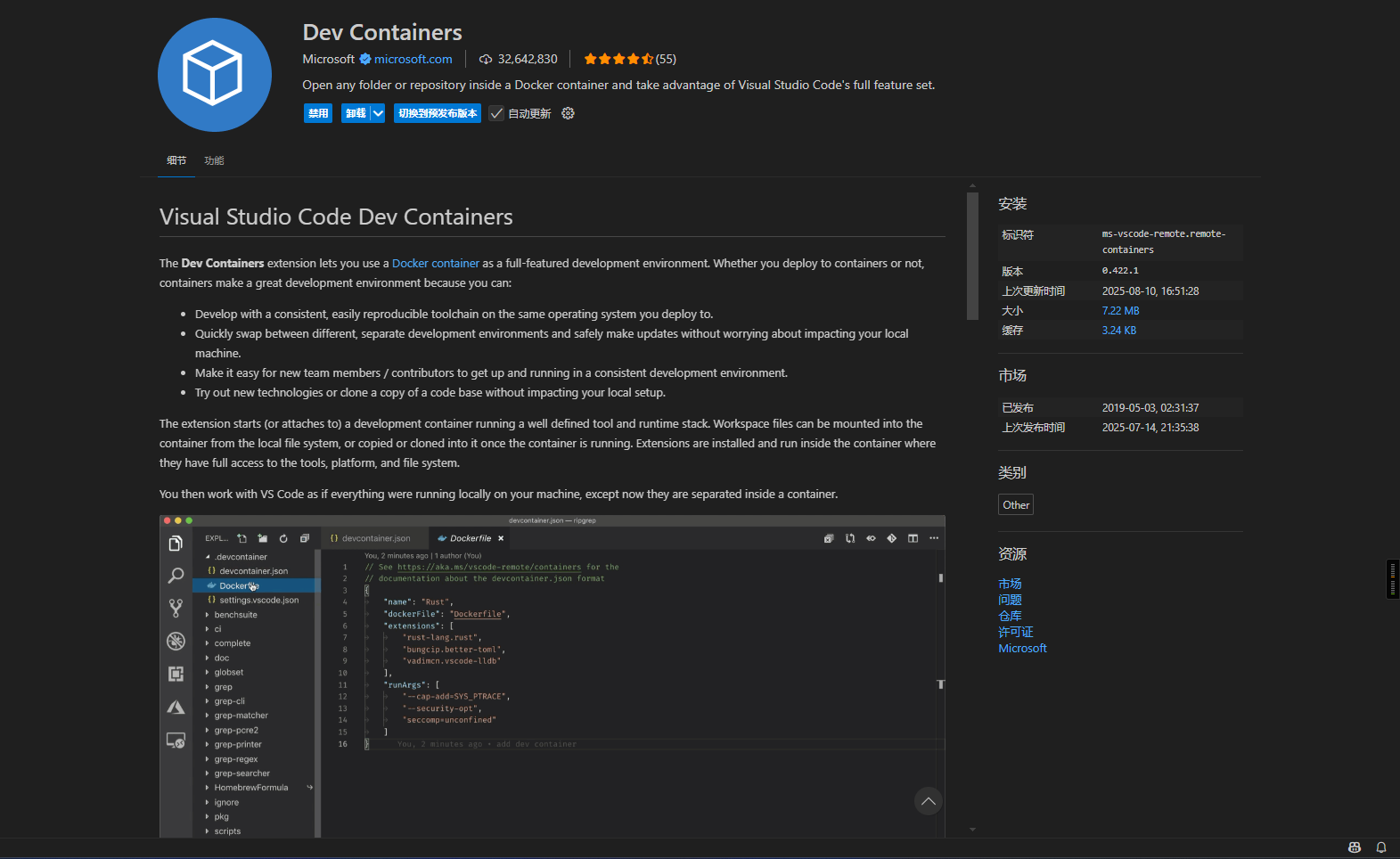Click the 7.22 MB size link
Viewport: 1400px width, 859px height.
[1120, 311]
